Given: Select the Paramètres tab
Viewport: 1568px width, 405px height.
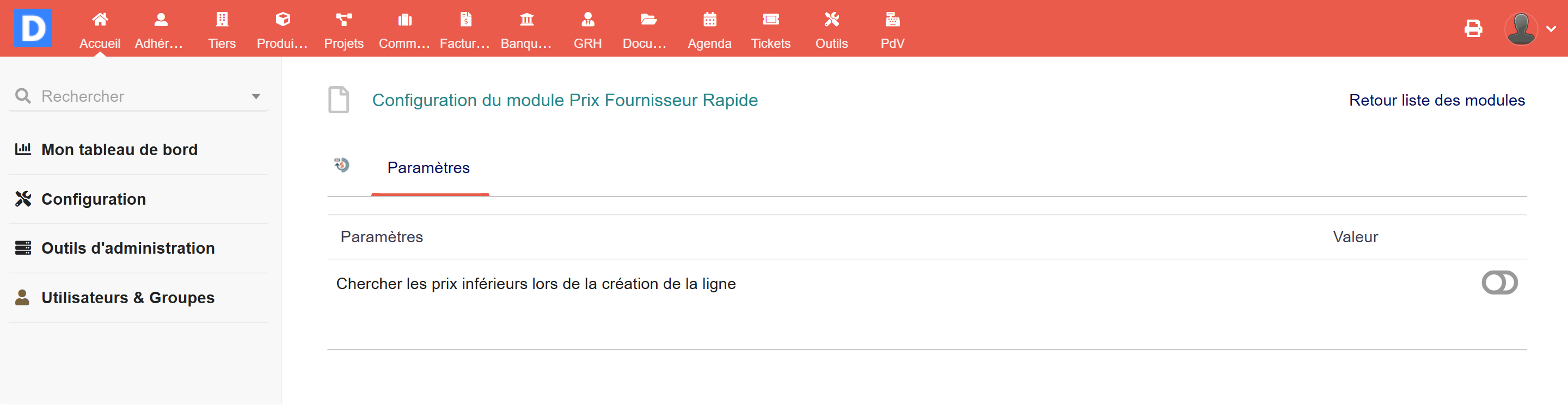Looking at the screenshot, I should 428,168.
